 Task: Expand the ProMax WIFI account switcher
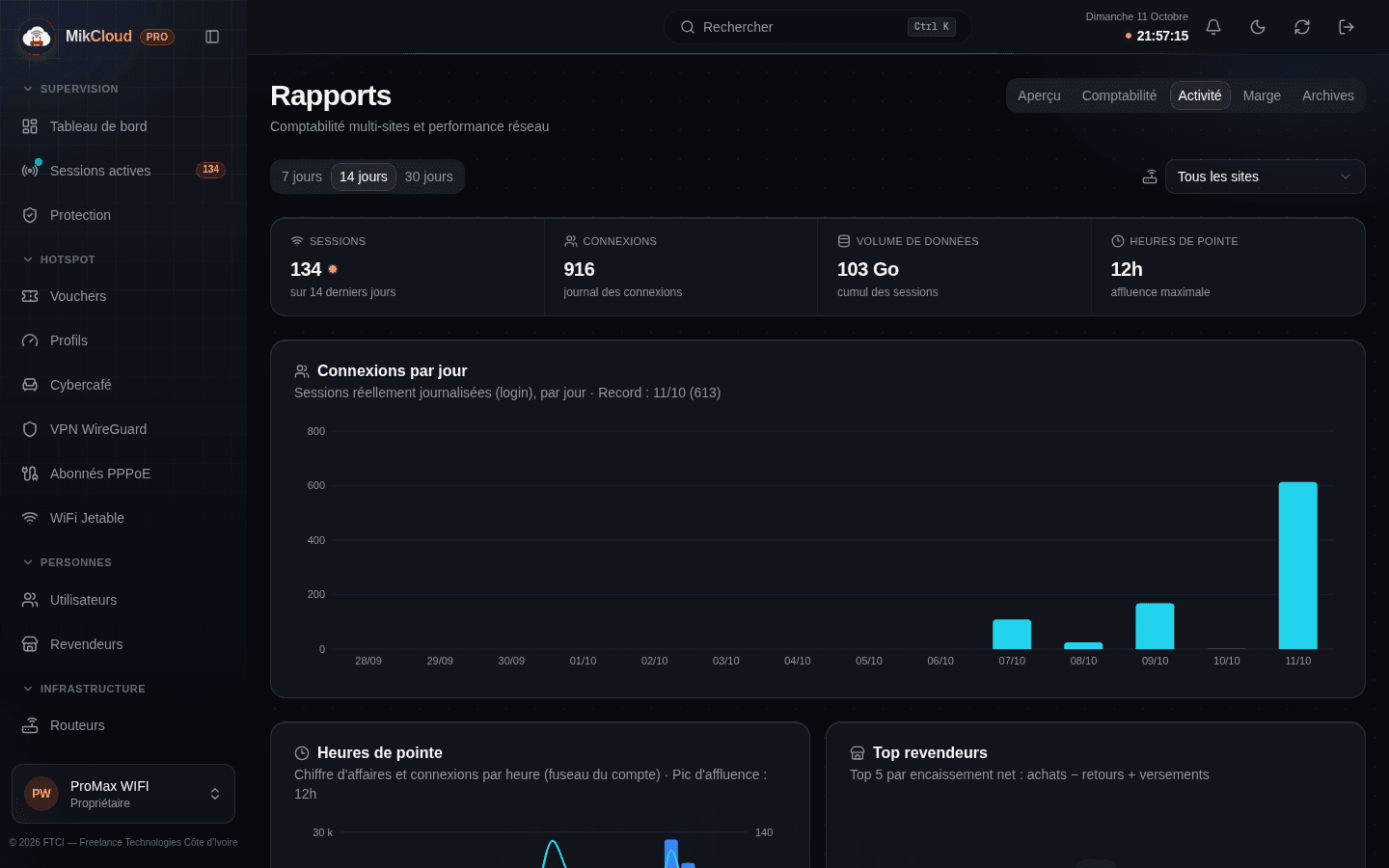(123, 794)
